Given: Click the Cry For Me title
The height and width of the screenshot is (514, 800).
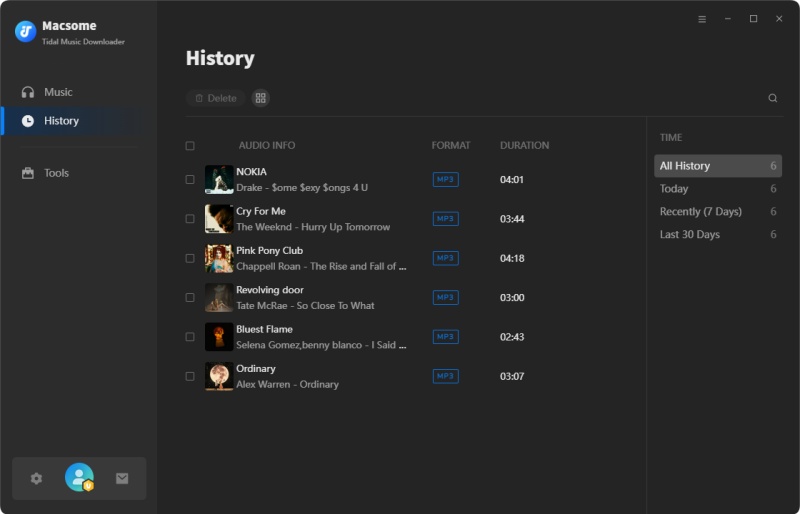Looking at the screenshot, I should click(261, 211).
